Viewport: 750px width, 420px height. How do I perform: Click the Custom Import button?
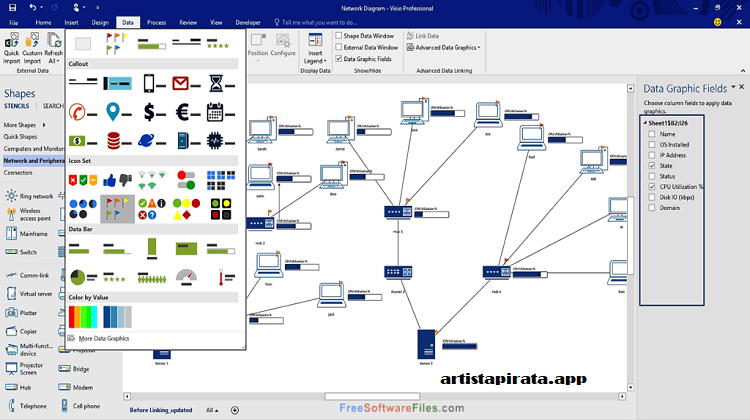32,48
